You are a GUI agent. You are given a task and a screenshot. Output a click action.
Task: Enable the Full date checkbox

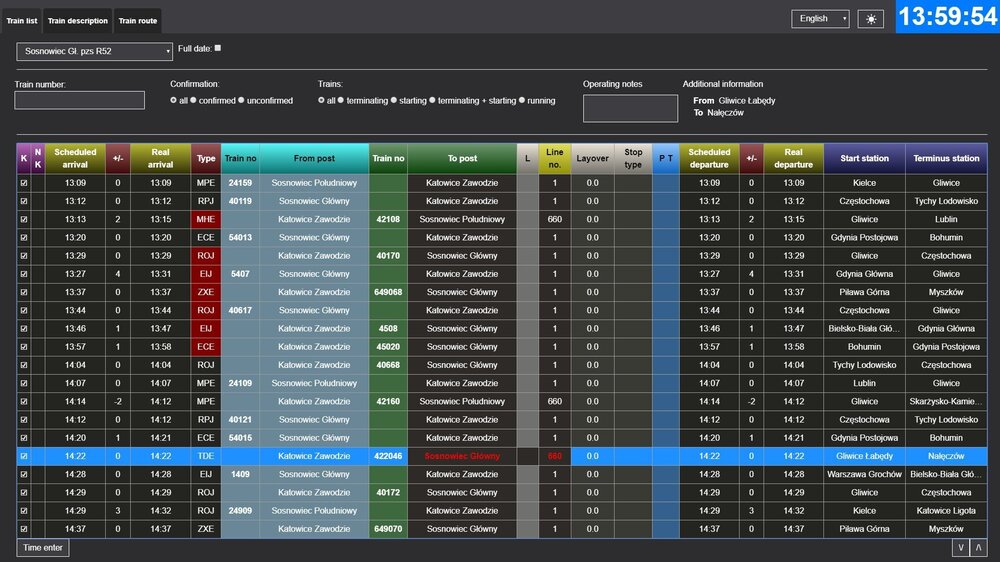click(x=218, y=48)
